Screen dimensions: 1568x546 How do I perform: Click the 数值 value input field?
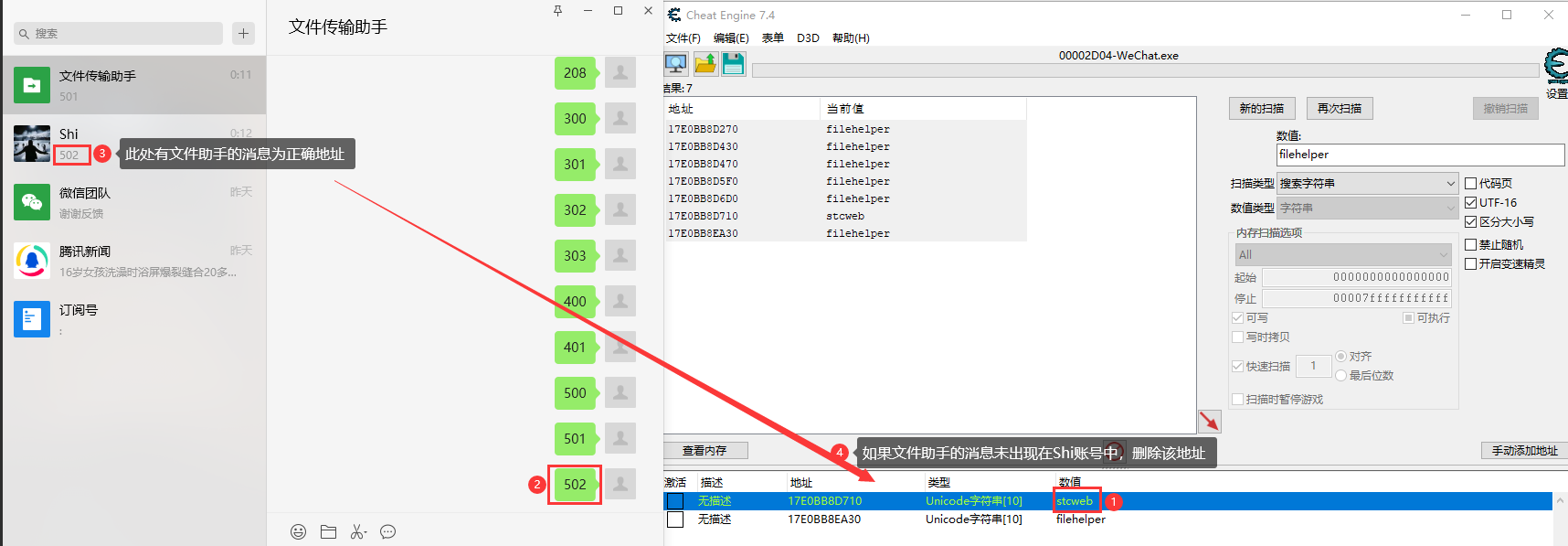[1420, 155]
